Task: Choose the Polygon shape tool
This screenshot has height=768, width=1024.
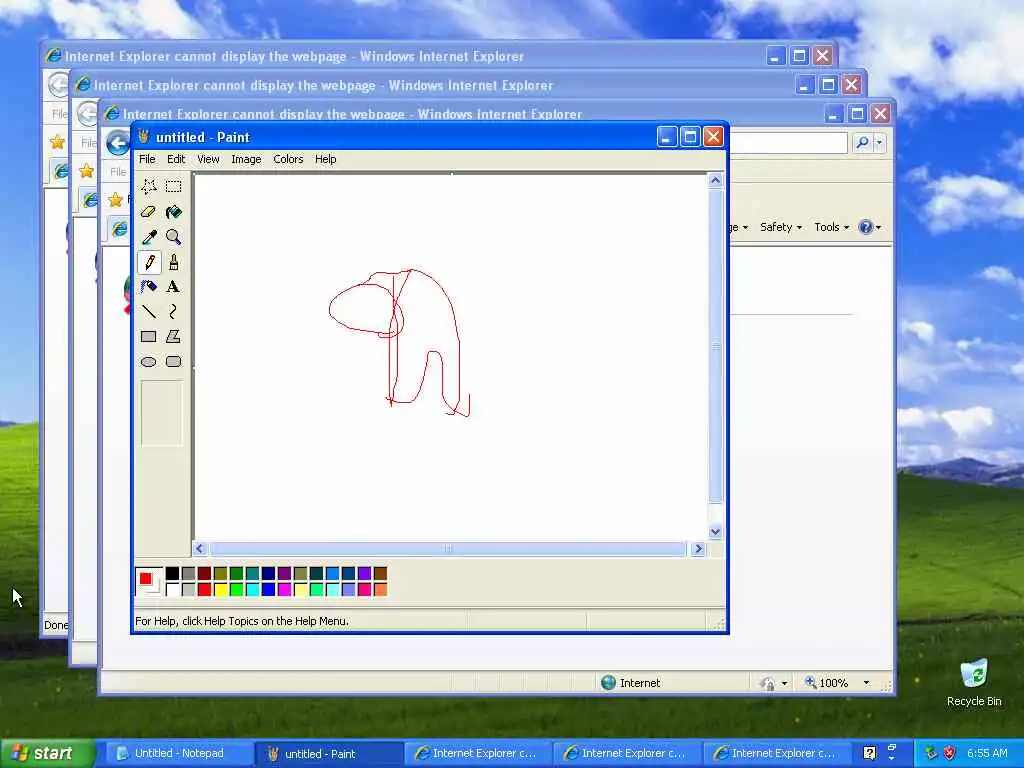Action: coord(174,336)
